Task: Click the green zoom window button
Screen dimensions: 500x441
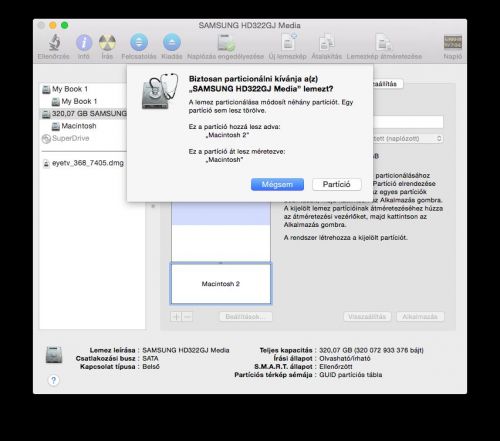Action: [65, 25]
